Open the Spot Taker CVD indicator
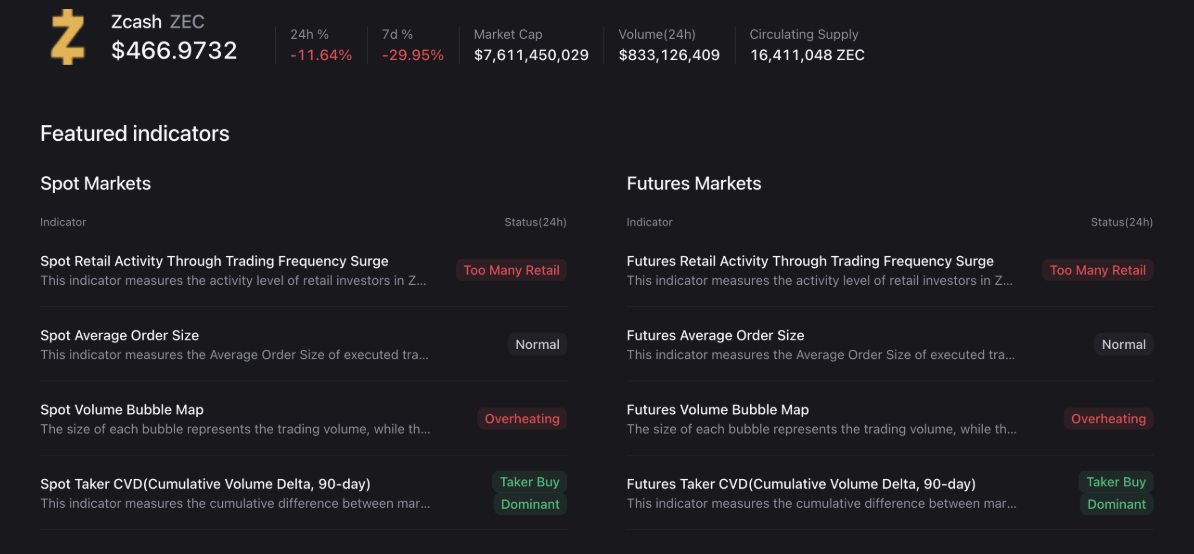1194x554 pixels. point(205,484)
